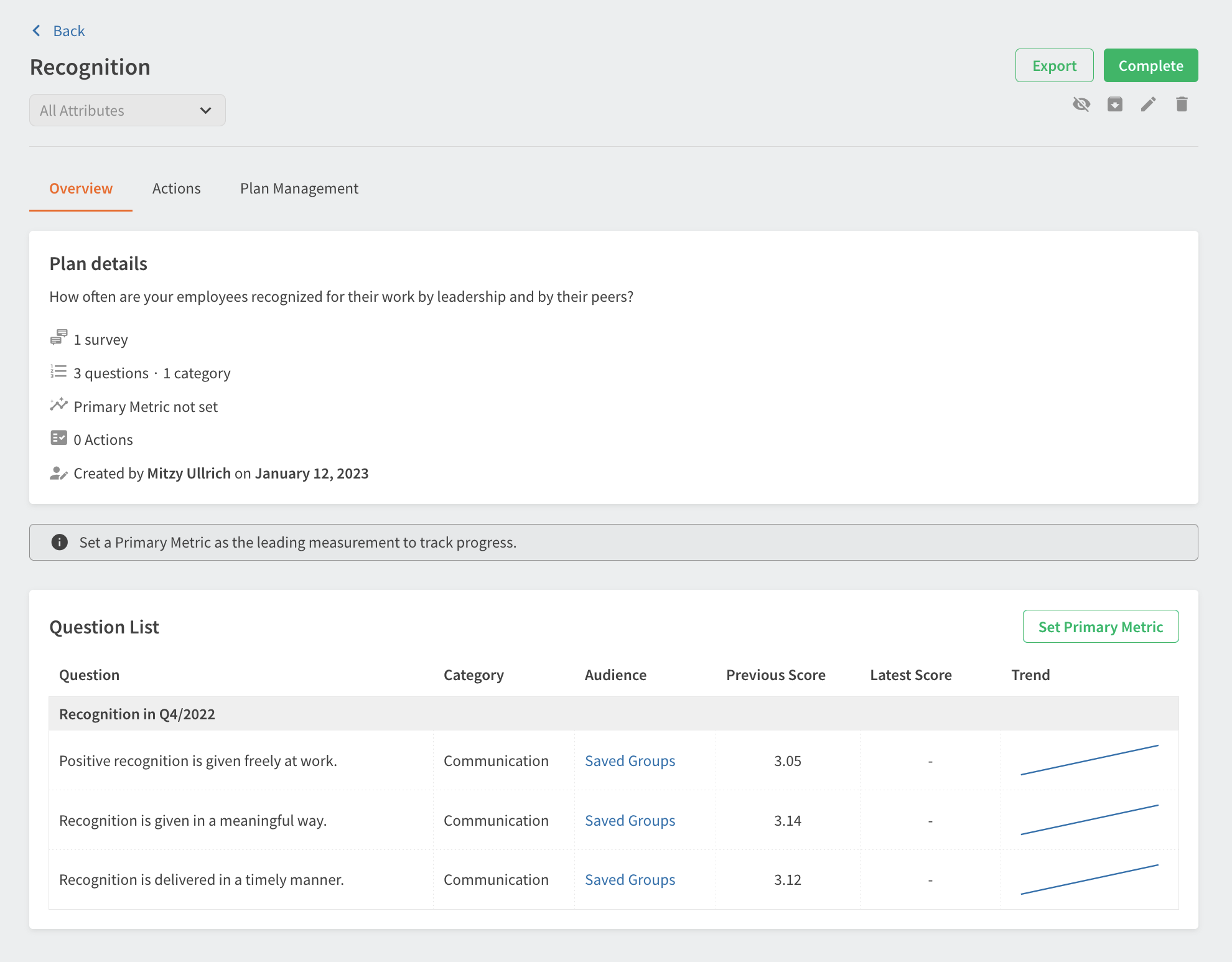Click the trend line for Positive recognition question
The height and width of the screenshot is (962, 1232).
(1089, 760)
